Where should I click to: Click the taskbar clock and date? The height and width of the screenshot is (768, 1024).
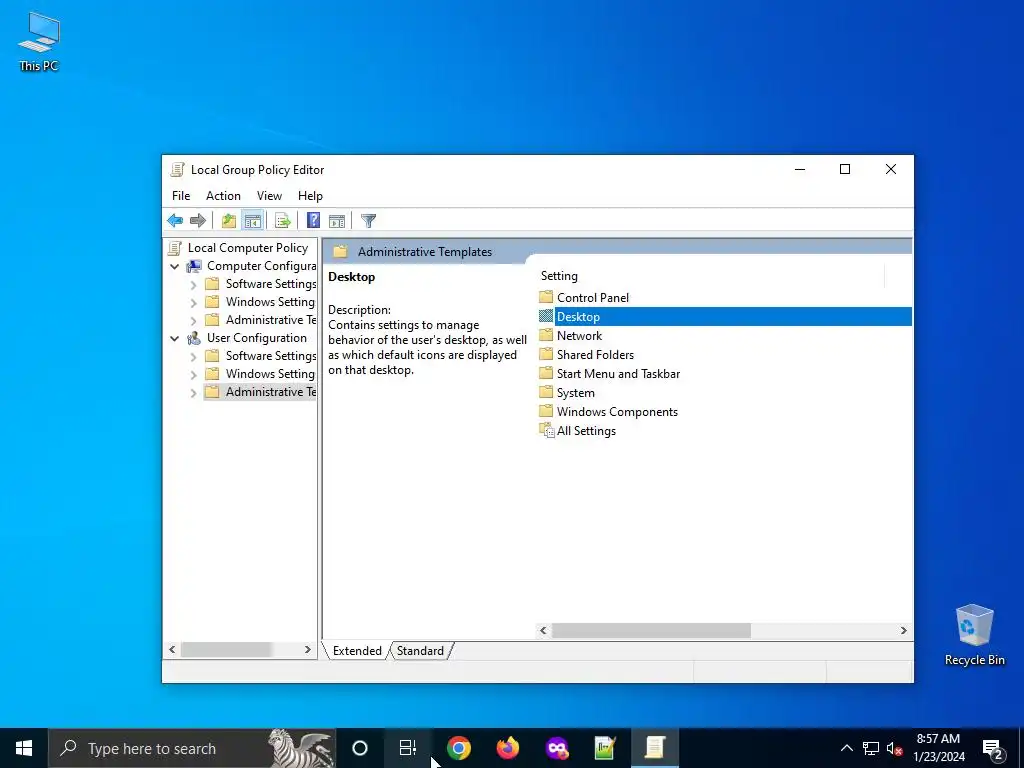point(938,748)
